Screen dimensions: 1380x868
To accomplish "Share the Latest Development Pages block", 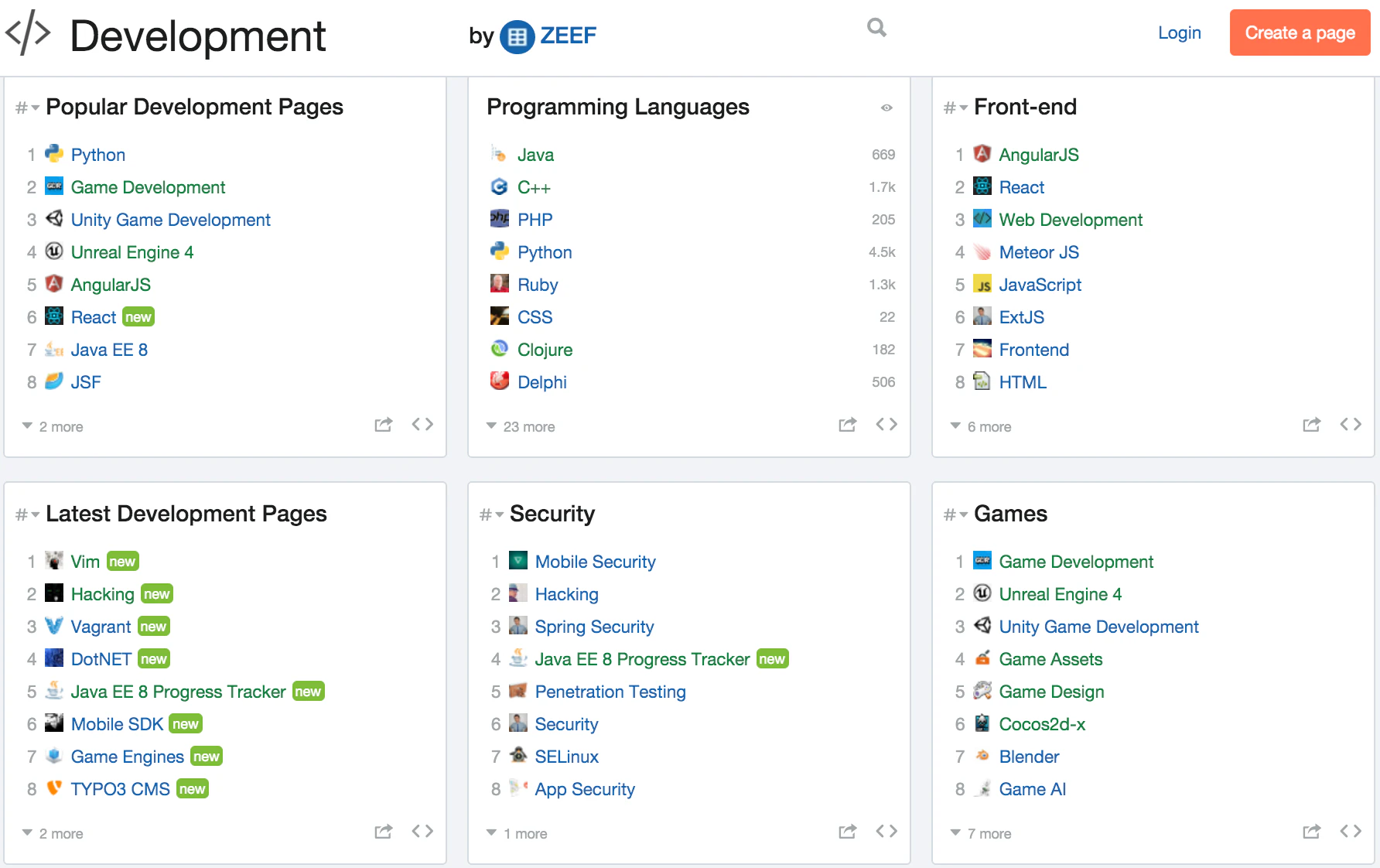I will pos(384,832).
